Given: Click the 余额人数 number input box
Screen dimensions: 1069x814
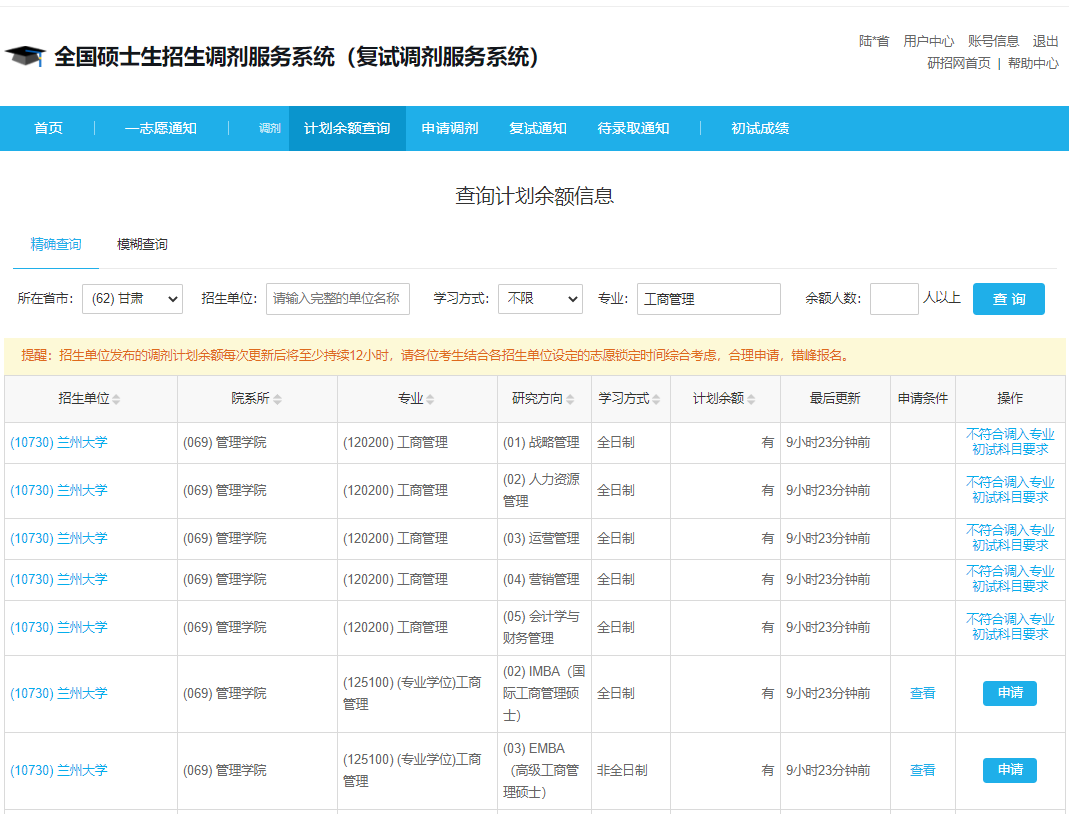Looking at the screenshot, I should [x=893, y=299].
